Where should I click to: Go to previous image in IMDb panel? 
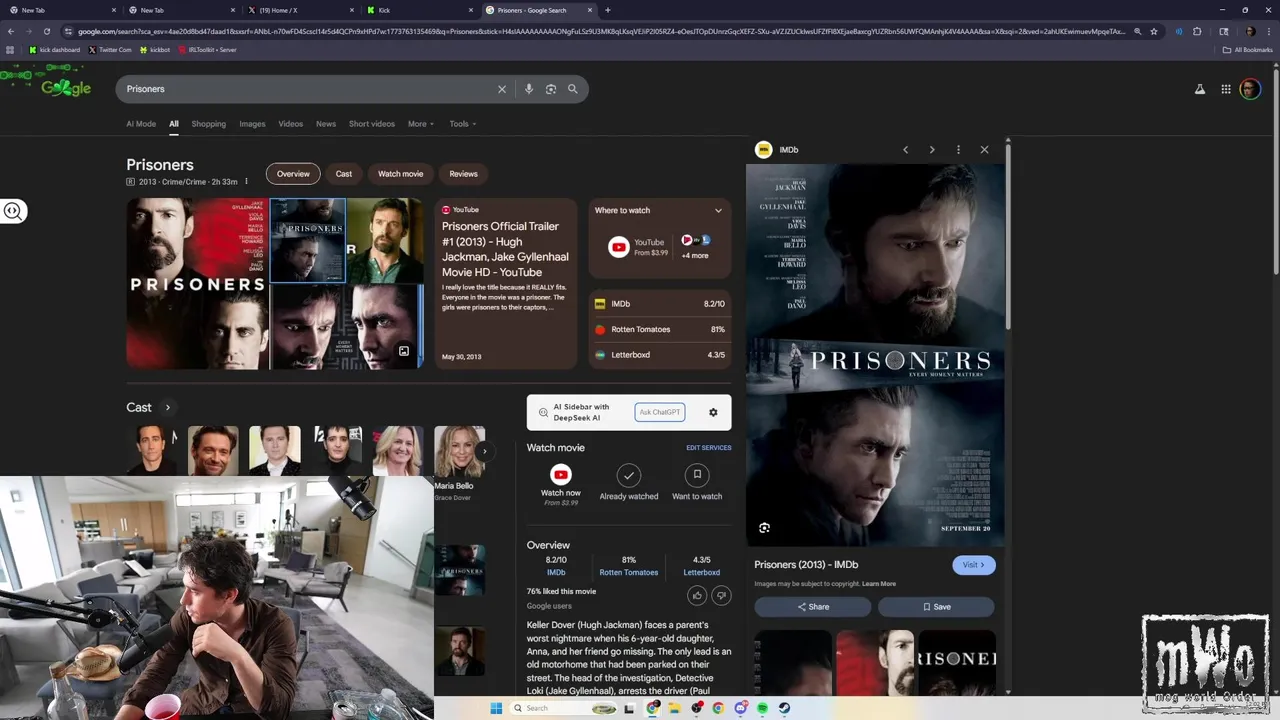pyautogui.click(x=906, y=150)
